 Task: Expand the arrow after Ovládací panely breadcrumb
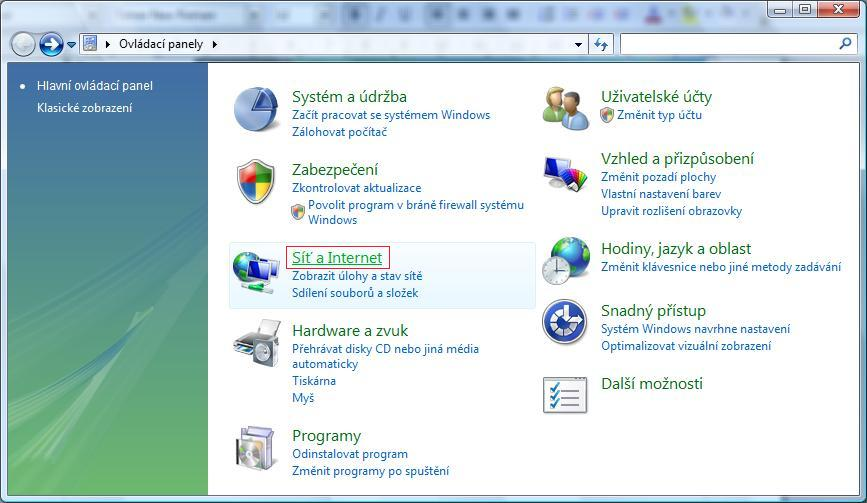[x=214, y=45]
